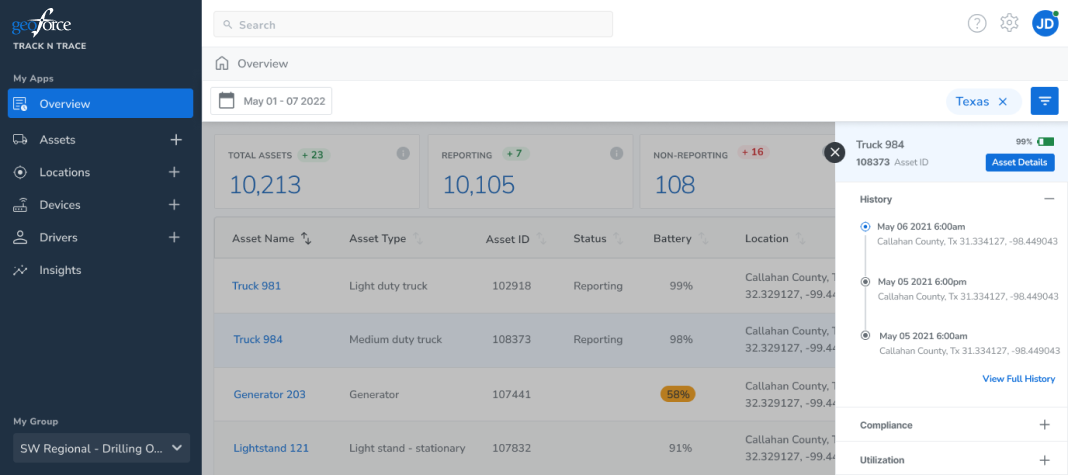Open the SW Regional group dropdown
1068x476 pixels.
point(101,448)
